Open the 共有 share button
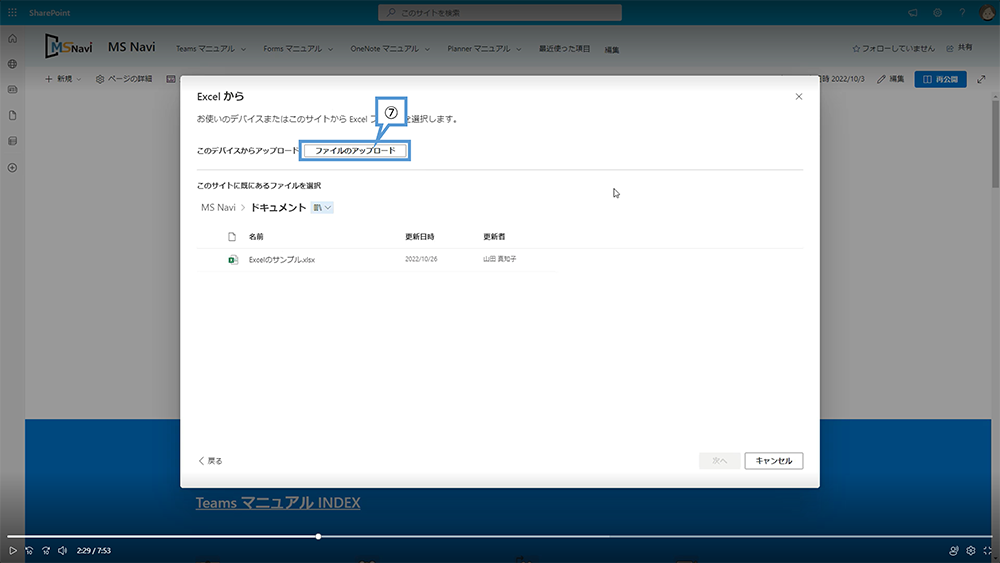 coord(960,48)
